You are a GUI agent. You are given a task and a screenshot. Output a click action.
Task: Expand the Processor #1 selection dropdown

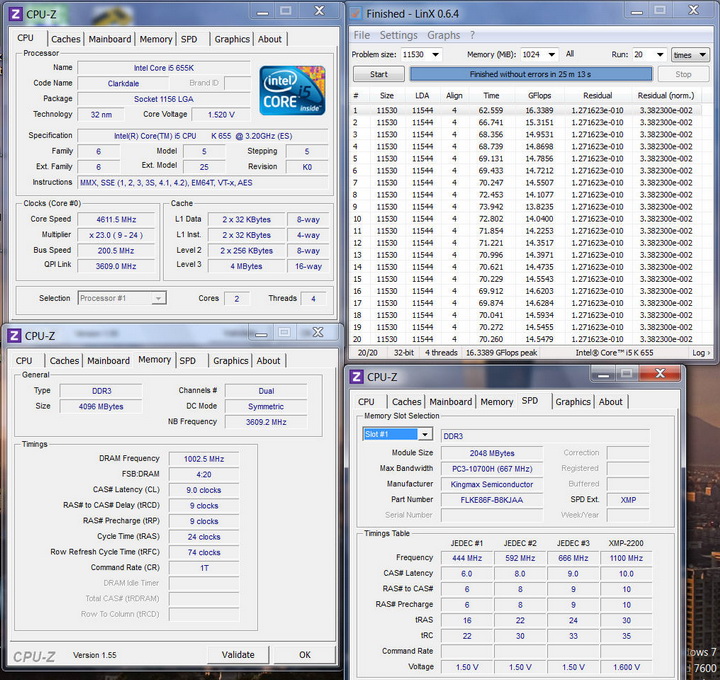click(158, 298)
